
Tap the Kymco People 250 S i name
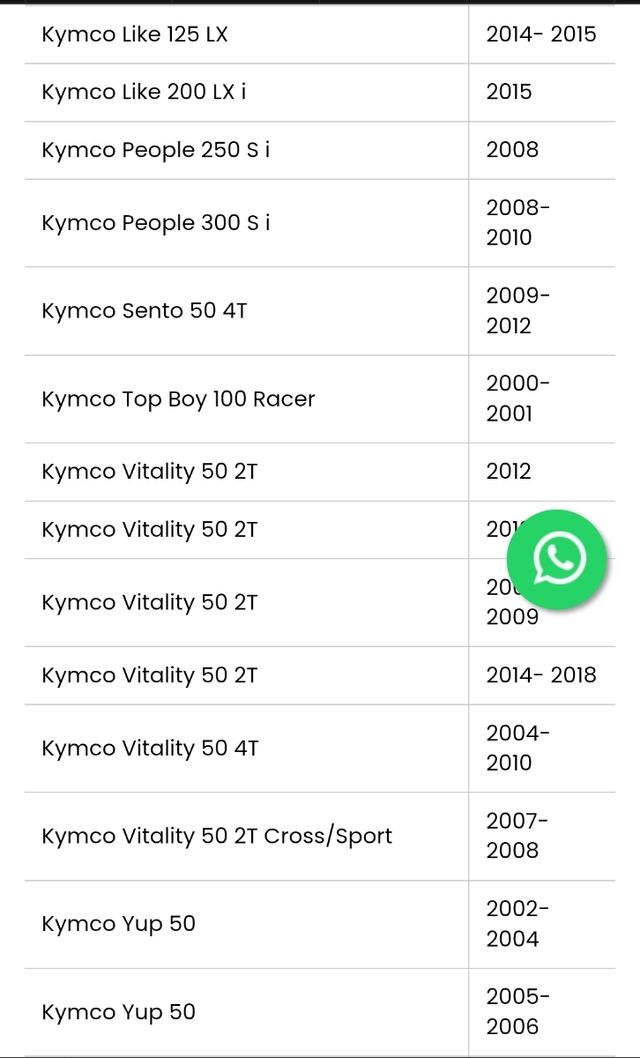point(156,150)
